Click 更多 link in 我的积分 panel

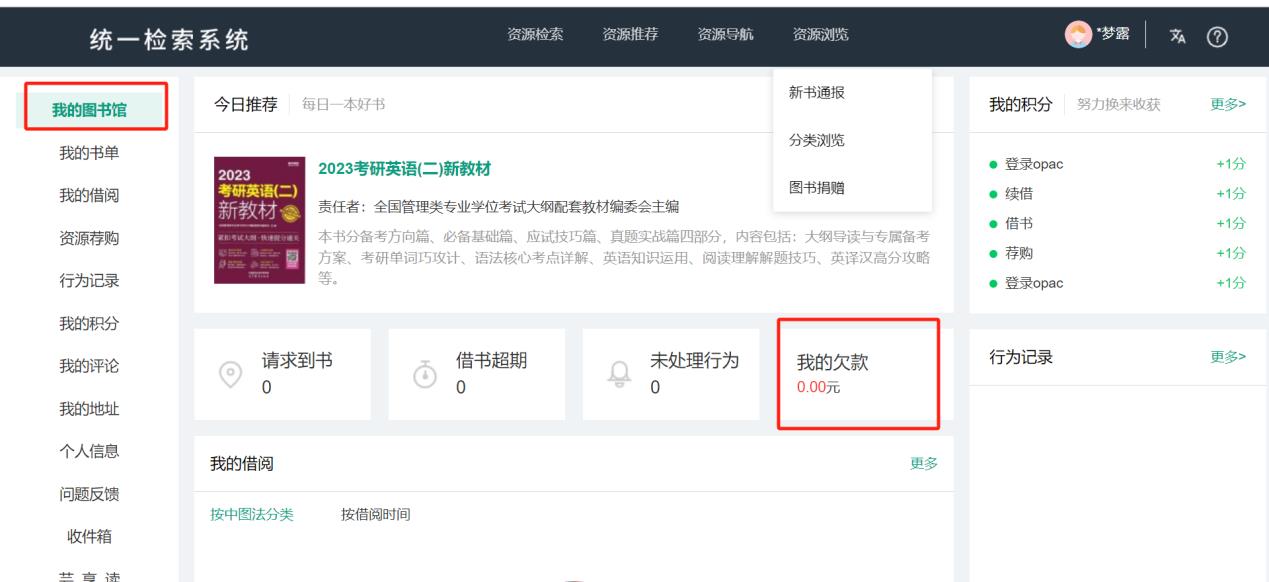coord(1228,105)
